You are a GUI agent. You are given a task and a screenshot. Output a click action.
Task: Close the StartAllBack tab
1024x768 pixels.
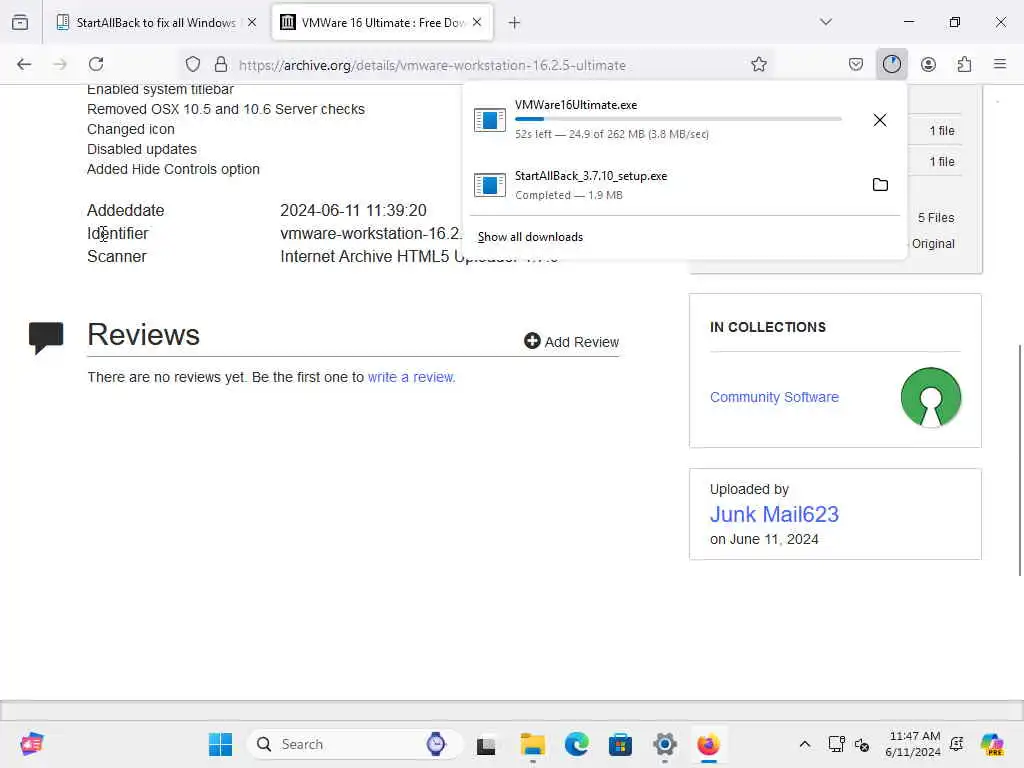click(x=252, y=22)
